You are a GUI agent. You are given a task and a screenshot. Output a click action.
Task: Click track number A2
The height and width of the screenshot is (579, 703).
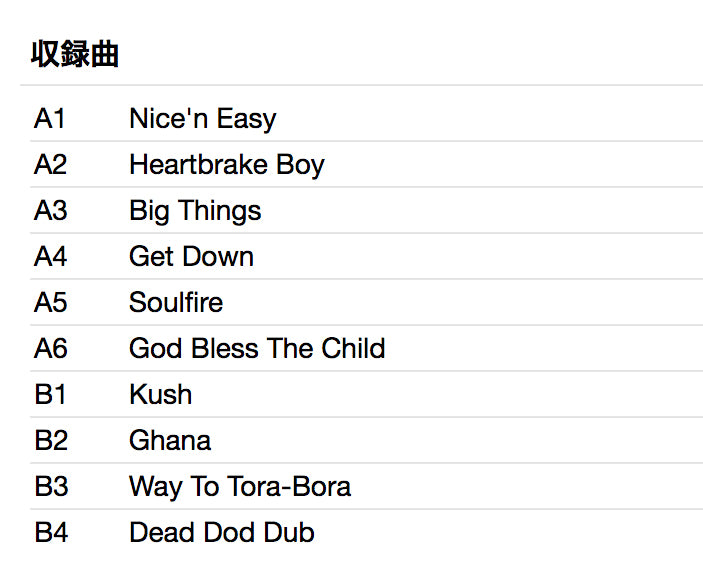[50, 165]
